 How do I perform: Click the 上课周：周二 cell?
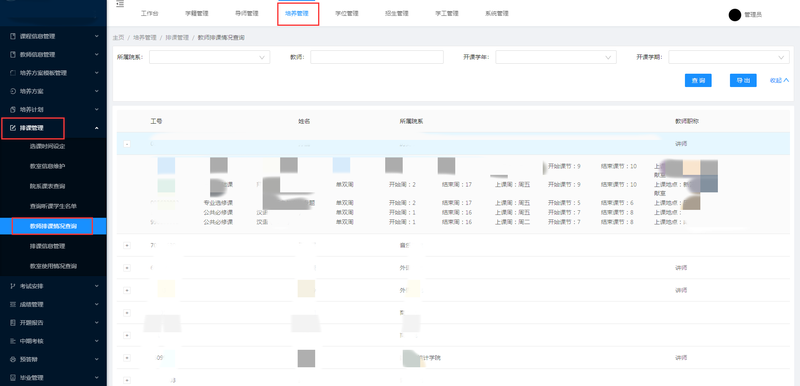513,222
